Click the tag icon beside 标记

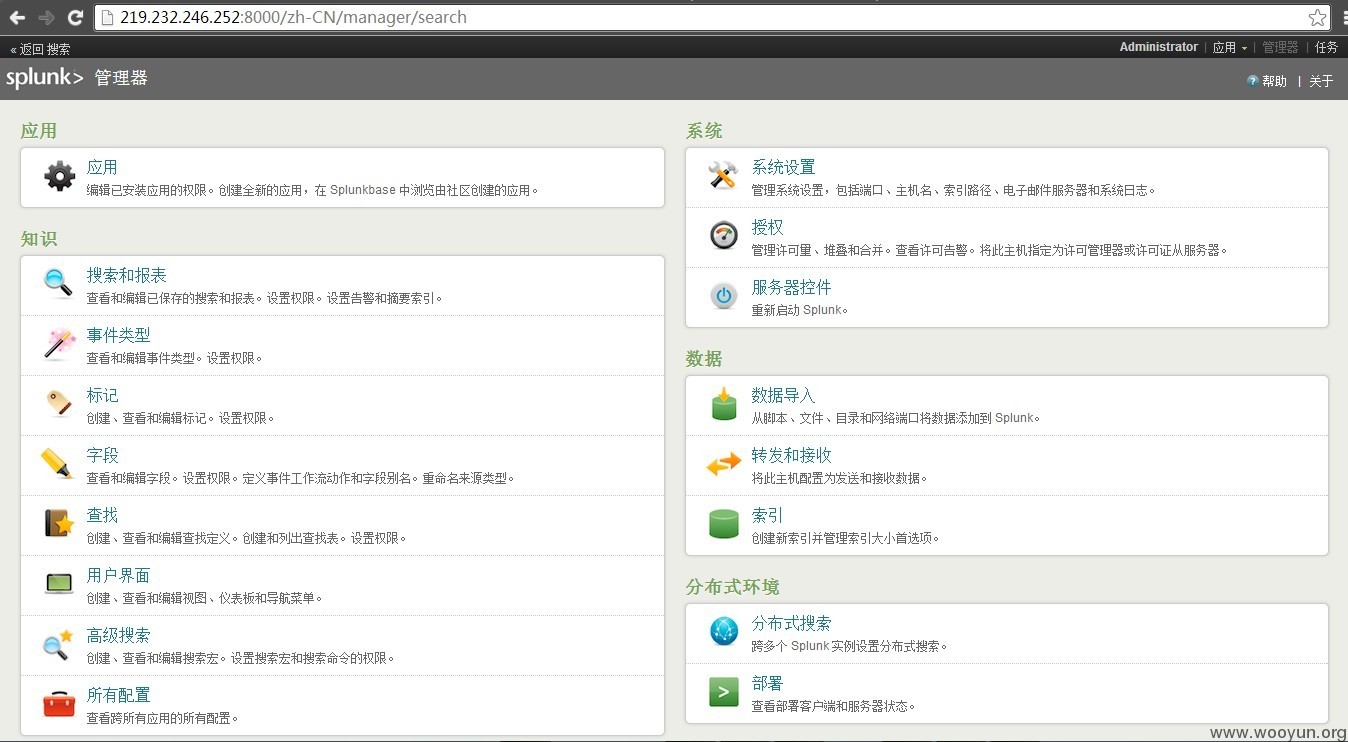[x=59, y=404]
